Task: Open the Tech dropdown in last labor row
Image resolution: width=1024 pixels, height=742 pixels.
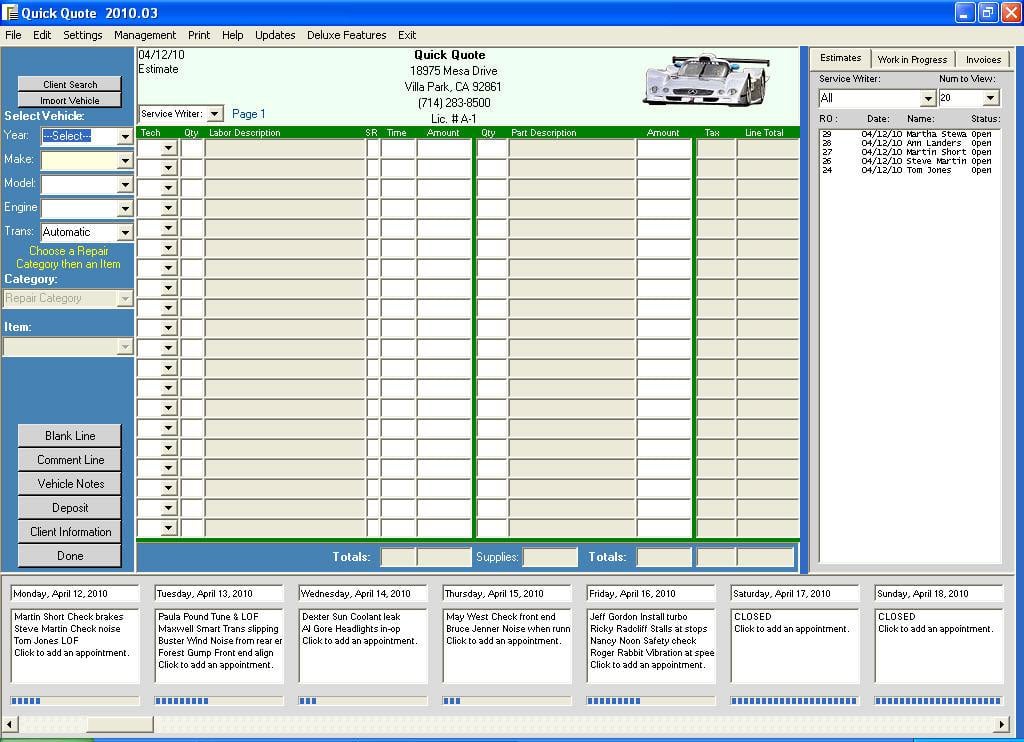Action: point(168,528)
